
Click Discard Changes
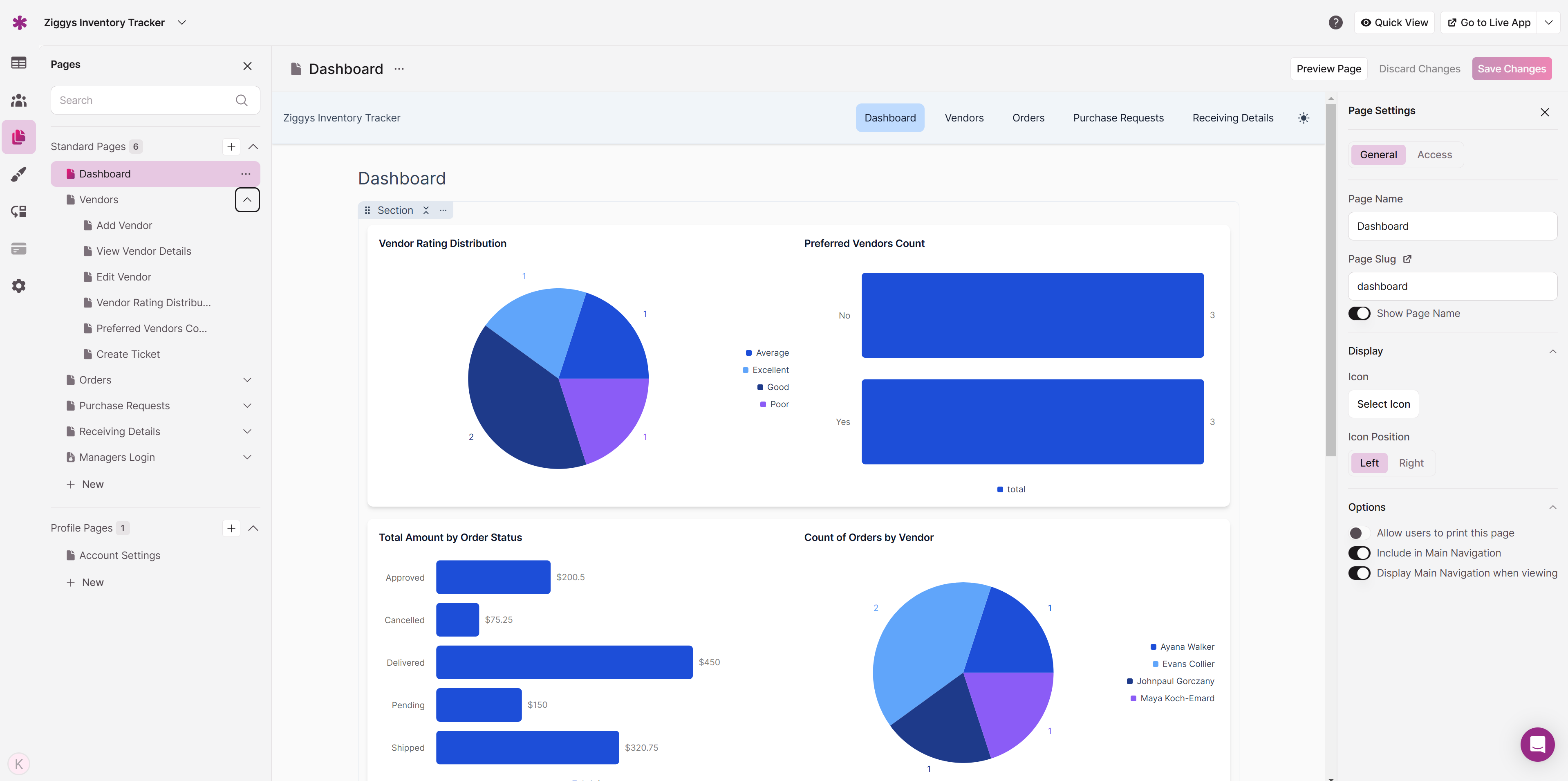(1420, 69)
